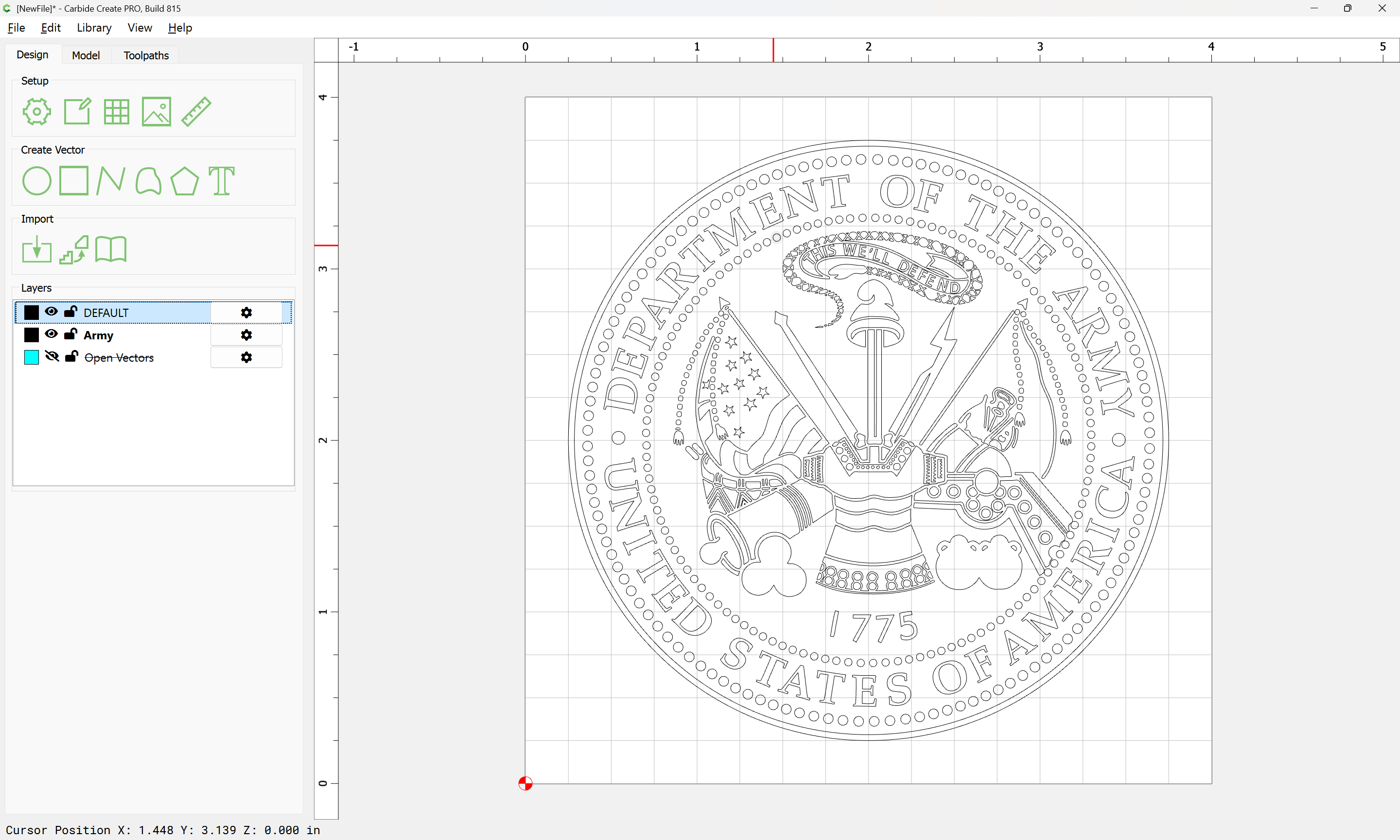Select the Polyline vector tool

[x=110, y=181]
